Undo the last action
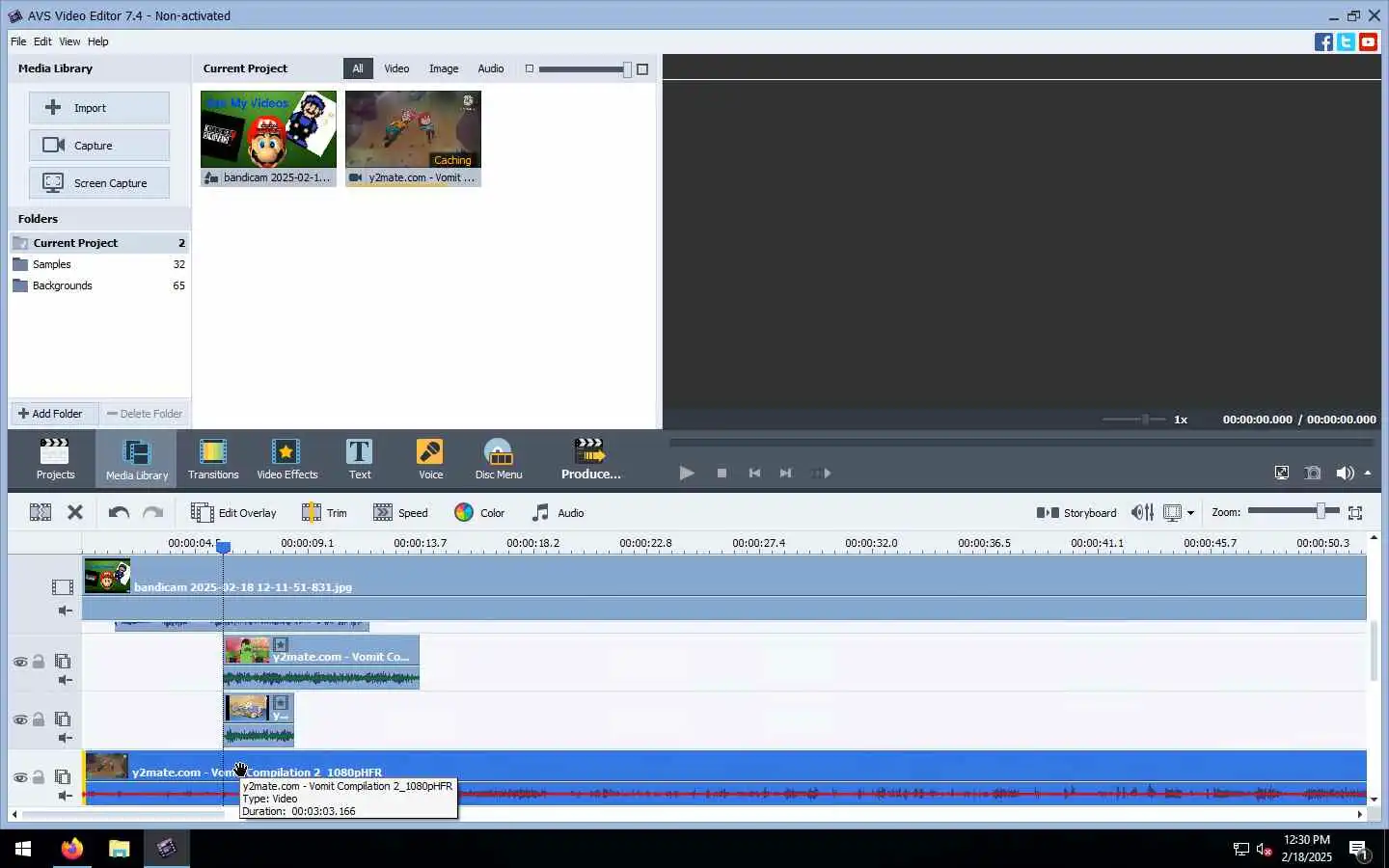 click(x=119, y=513)
